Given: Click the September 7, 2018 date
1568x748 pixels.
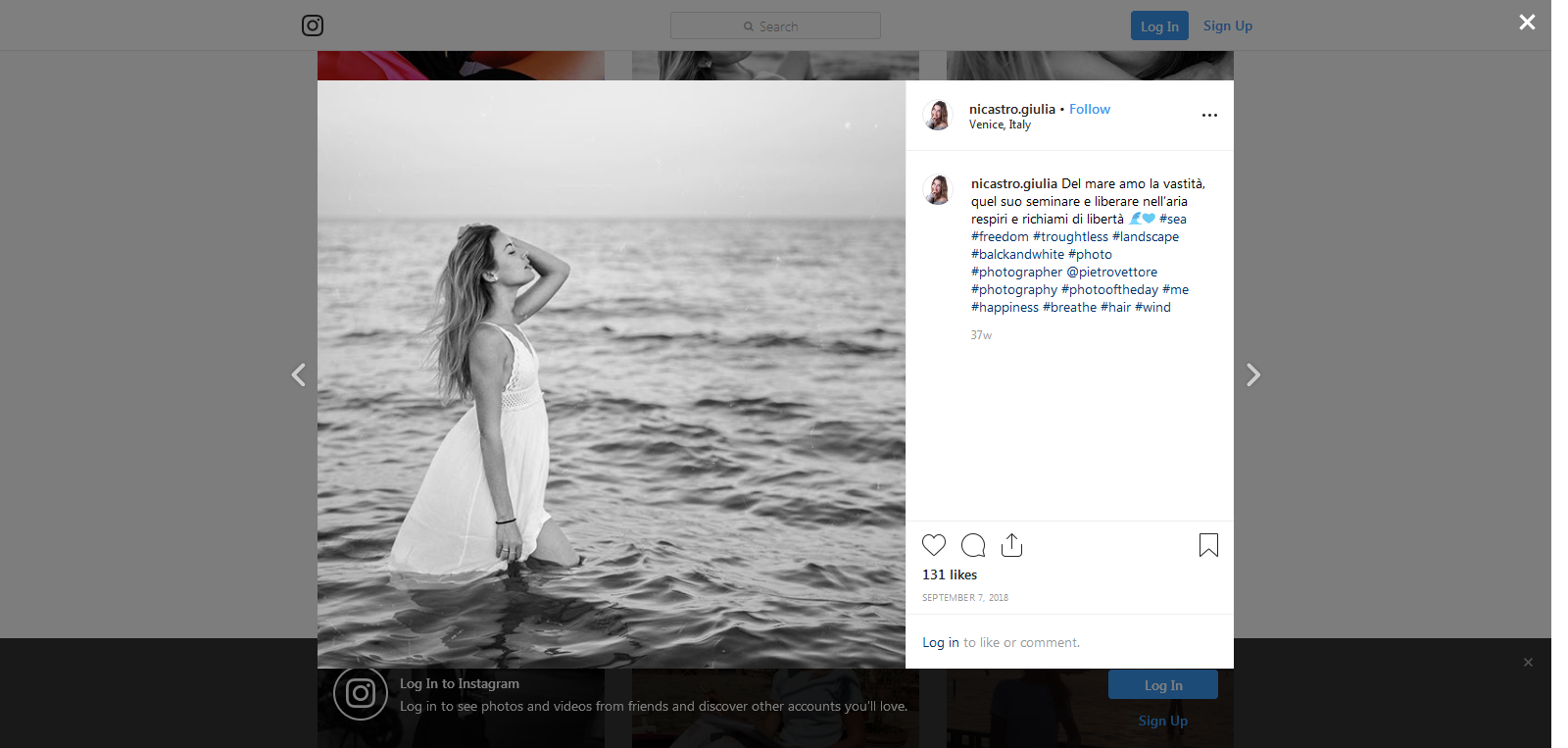Looking at the screenshot, I should pos(965,597).
